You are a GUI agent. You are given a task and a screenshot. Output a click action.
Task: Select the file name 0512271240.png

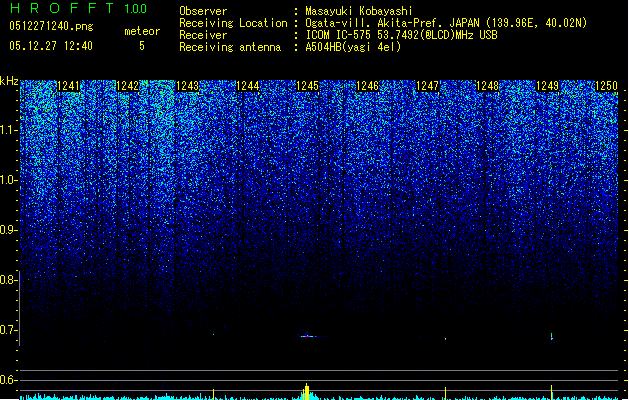(51, 26)
